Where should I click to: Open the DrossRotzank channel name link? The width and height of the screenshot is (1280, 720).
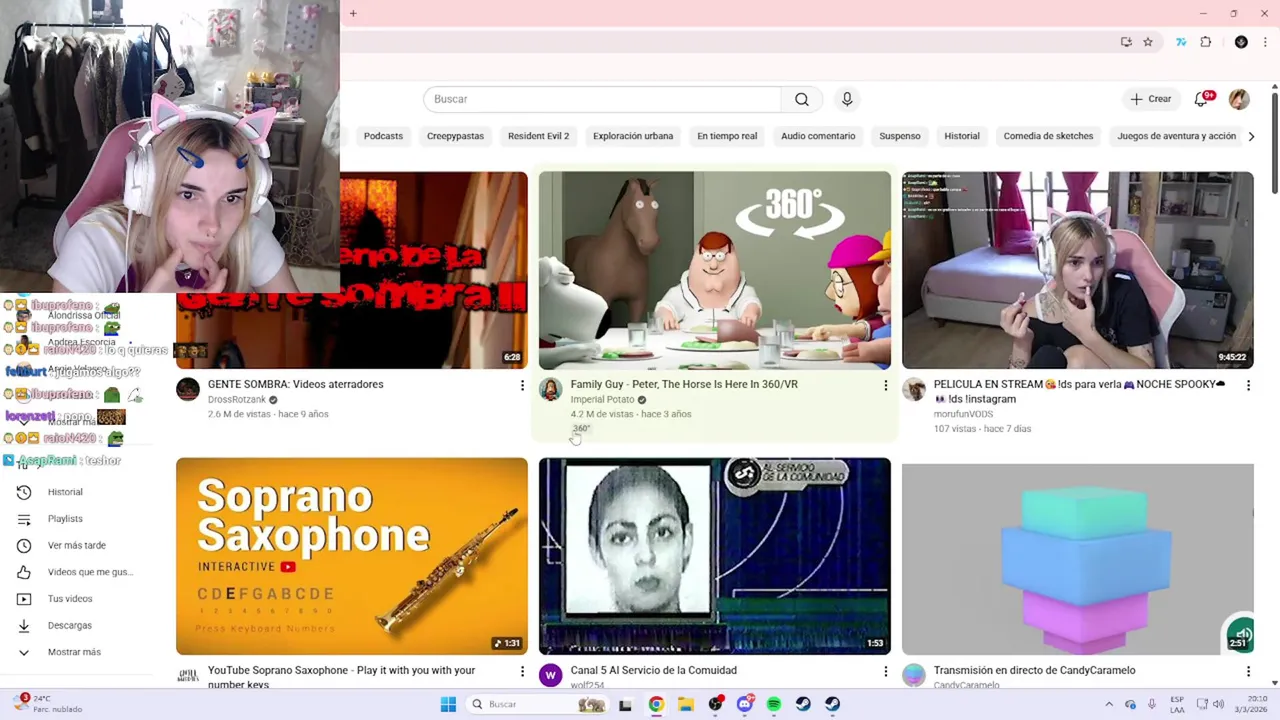click(x=237, y=399)
